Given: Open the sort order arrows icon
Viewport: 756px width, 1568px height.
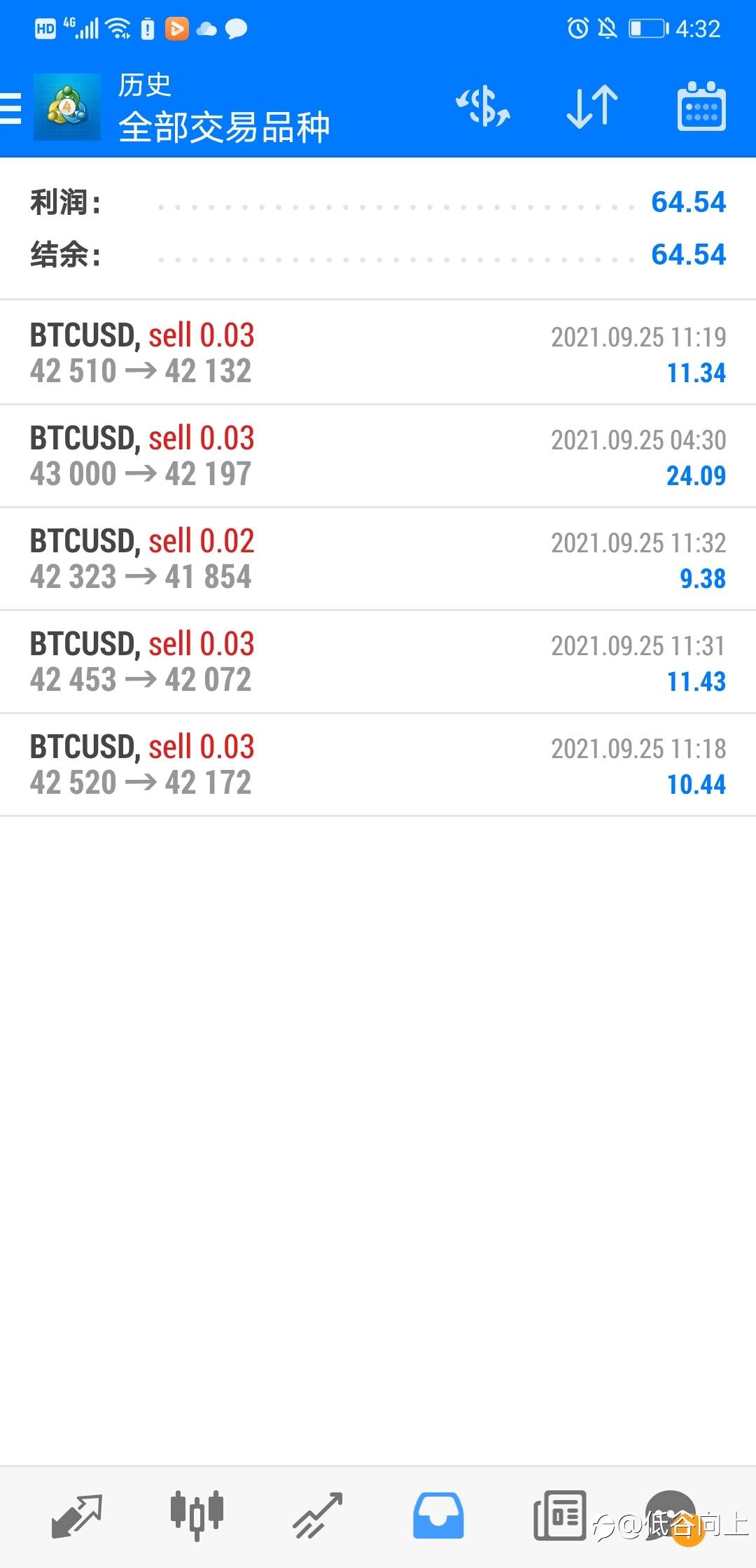Looking at the screenshot, I should (x=592, y=107).
